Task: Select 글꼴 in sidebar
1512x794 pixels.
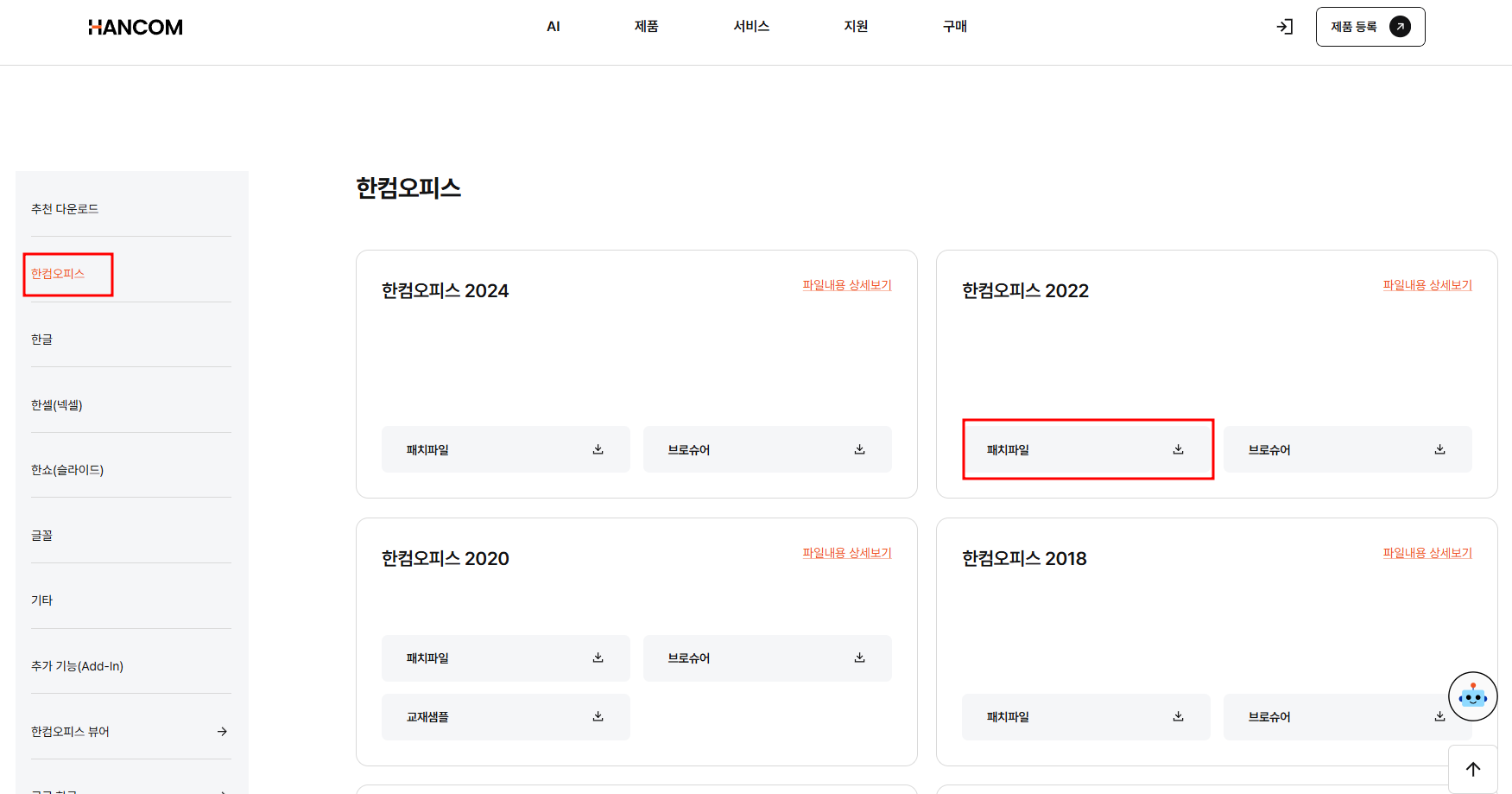Action: click(x=42, y=536)
